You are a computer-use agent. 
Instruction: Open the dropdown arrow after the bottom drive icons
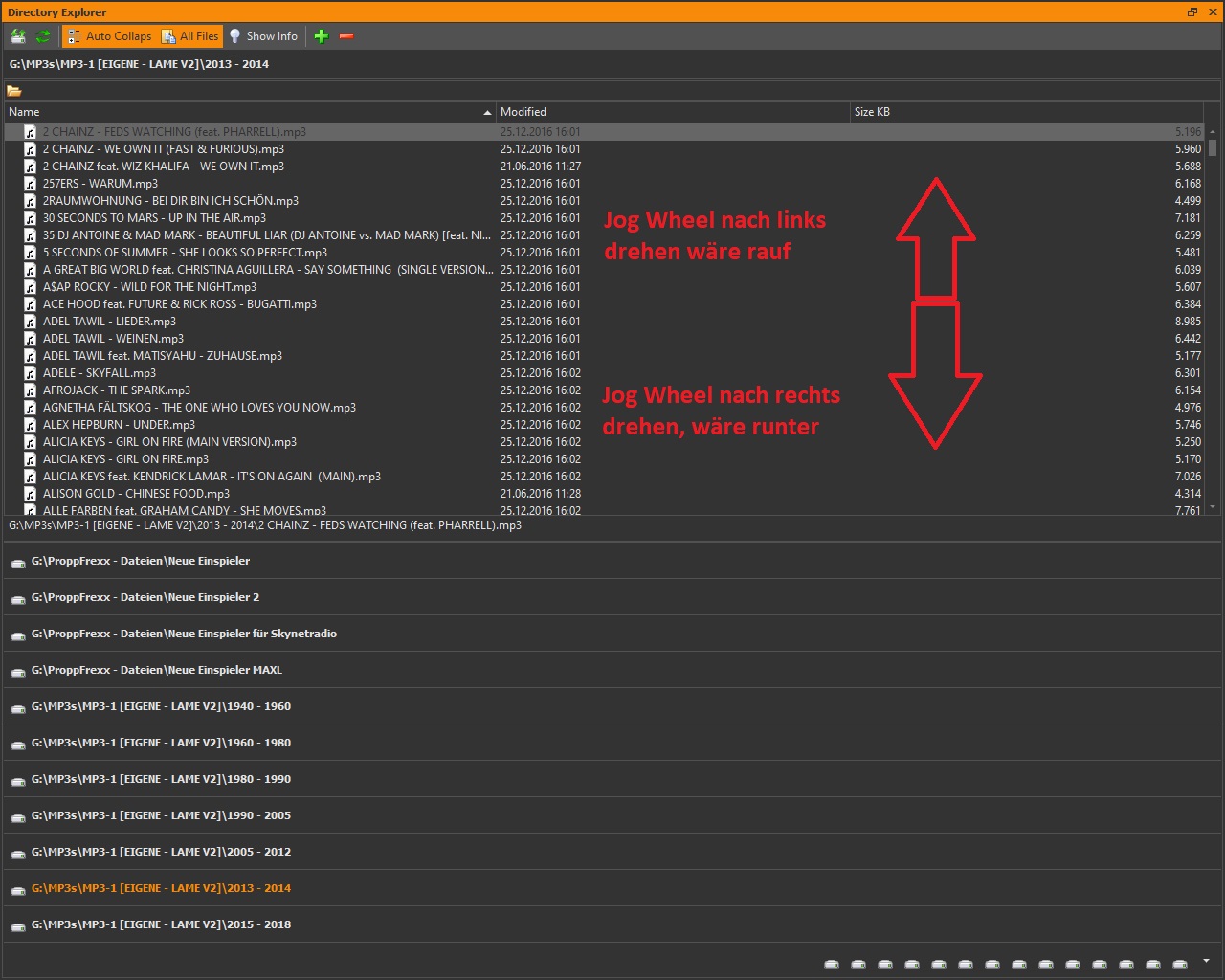[1206, 961]
